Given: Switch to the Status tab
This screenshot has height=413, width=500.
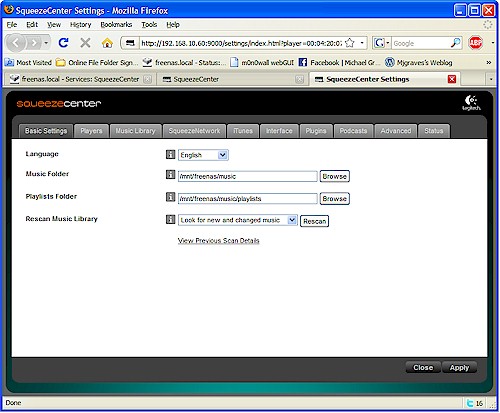Looking at the screenshot, I should 434,131.
